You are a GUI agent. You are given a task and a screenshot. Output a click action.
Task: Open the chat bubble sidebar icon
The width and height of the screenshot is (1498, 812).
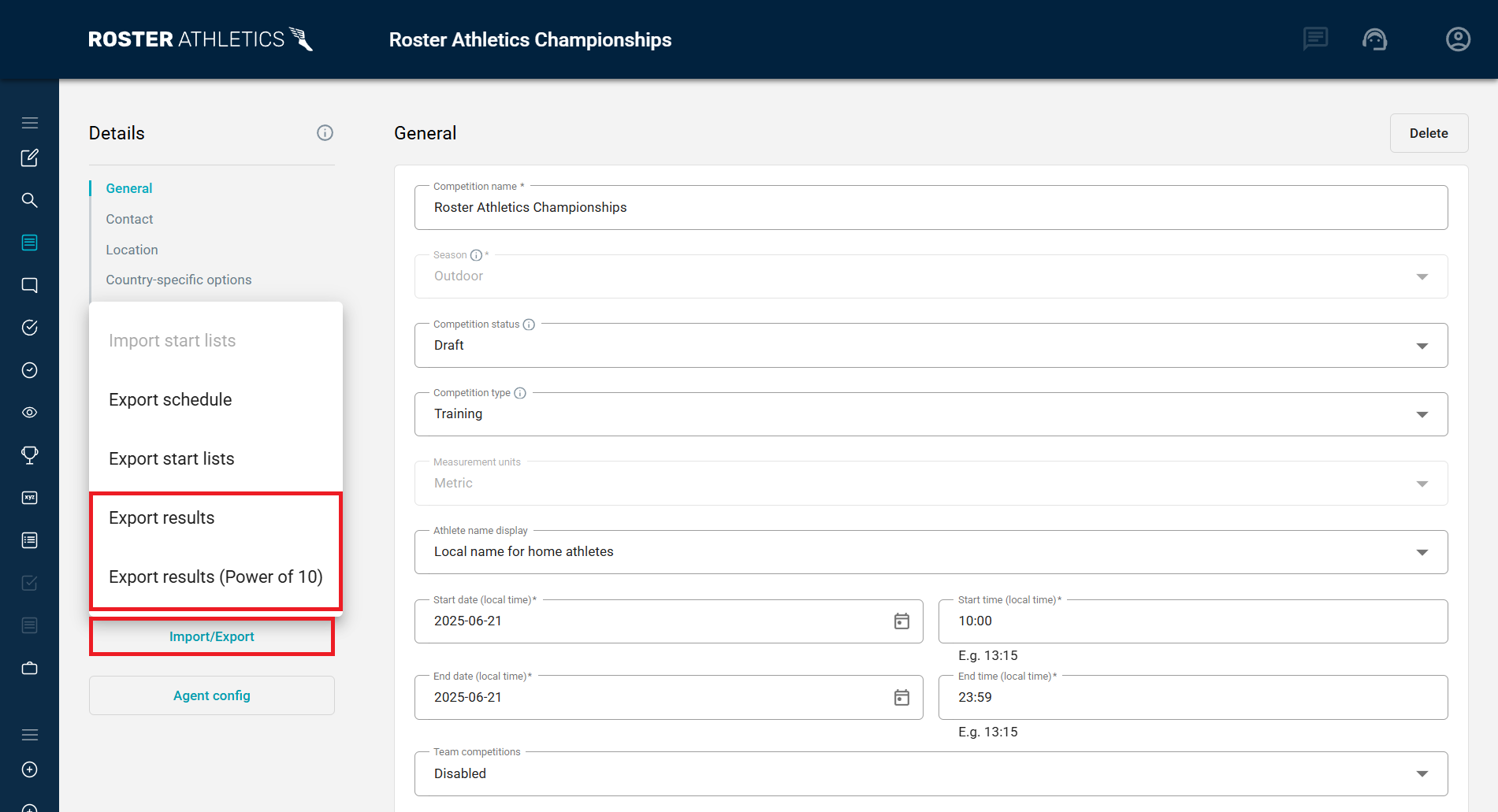(30, 285)
